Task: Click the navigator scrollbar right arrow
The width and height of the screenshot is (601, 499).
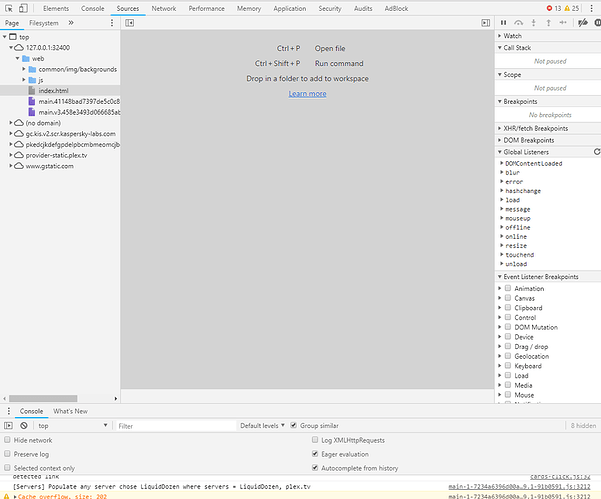Action: click(x=116, y=399)
